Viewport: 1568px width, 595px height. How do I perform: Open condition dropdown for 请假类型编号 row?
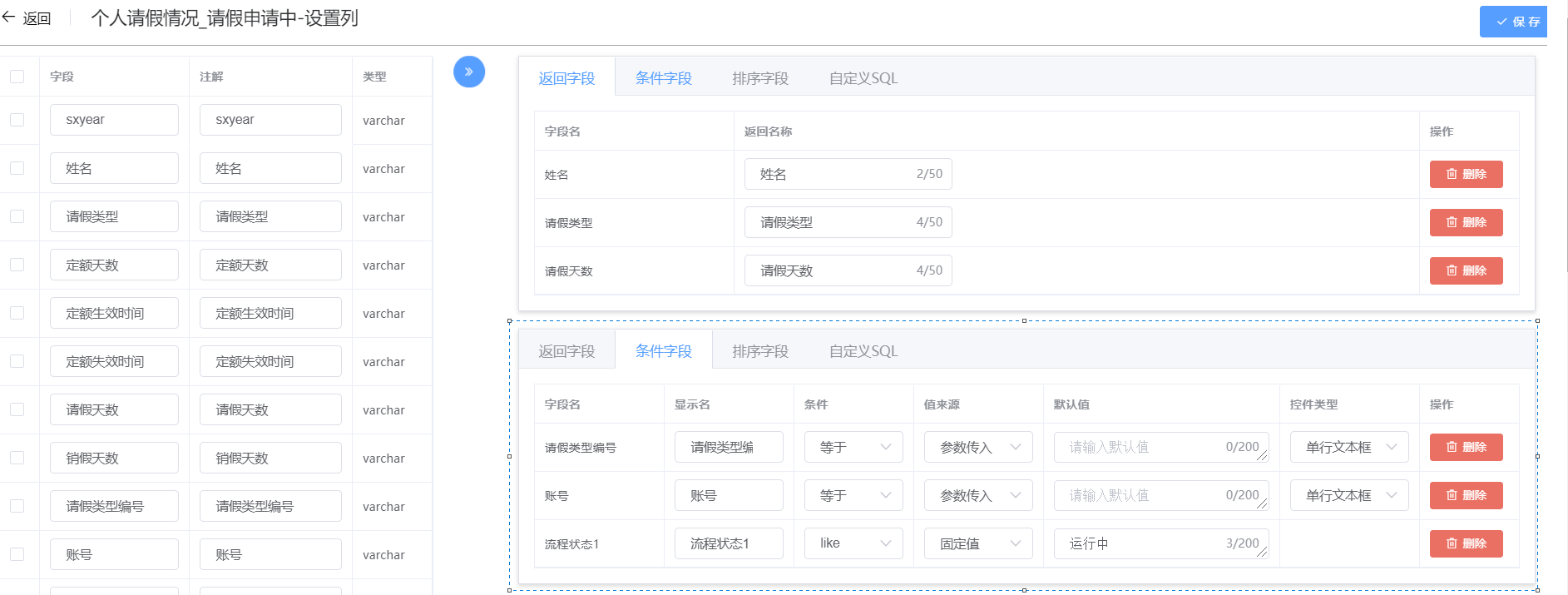853,447
